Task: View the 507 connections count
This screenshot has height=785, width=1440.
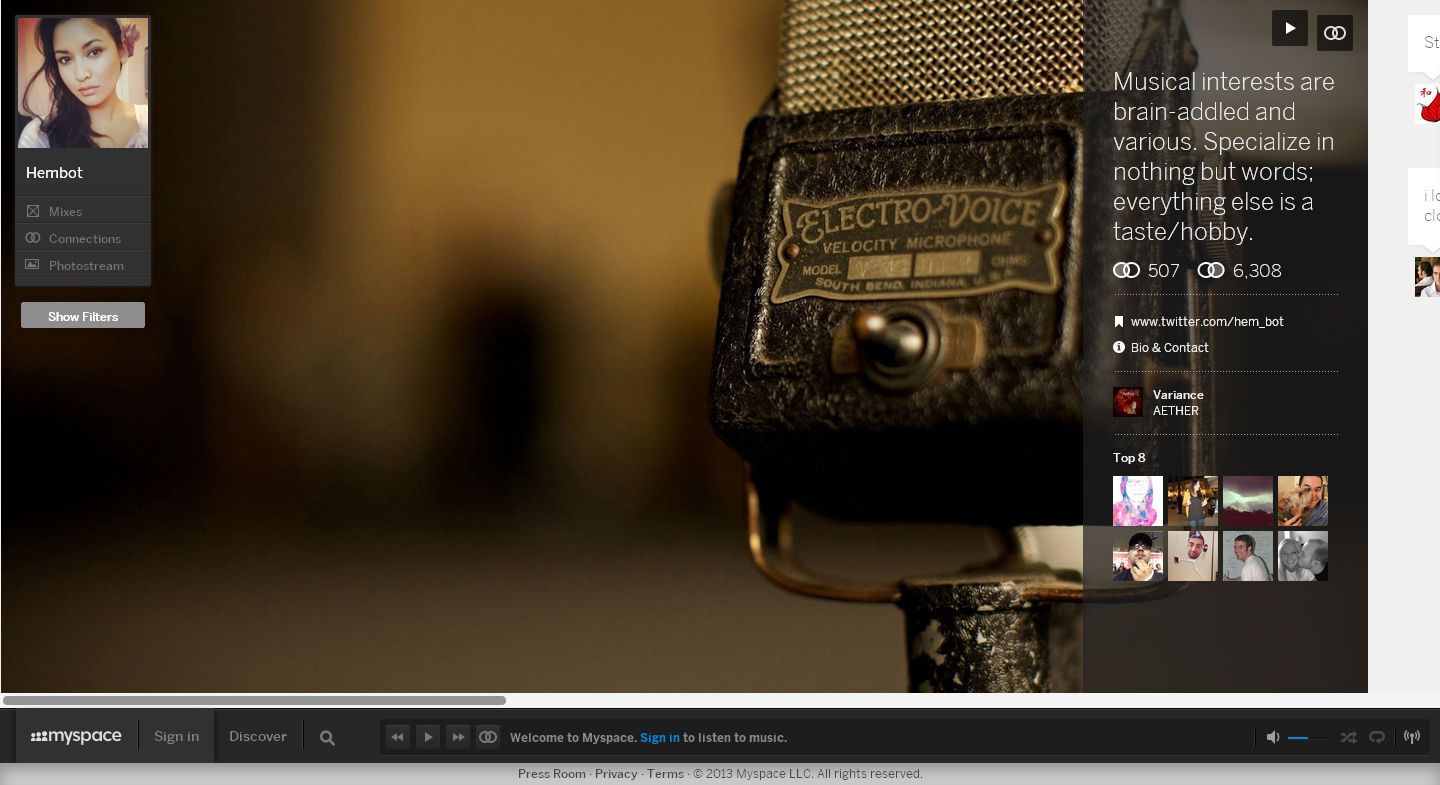Action: point(1147,271)
